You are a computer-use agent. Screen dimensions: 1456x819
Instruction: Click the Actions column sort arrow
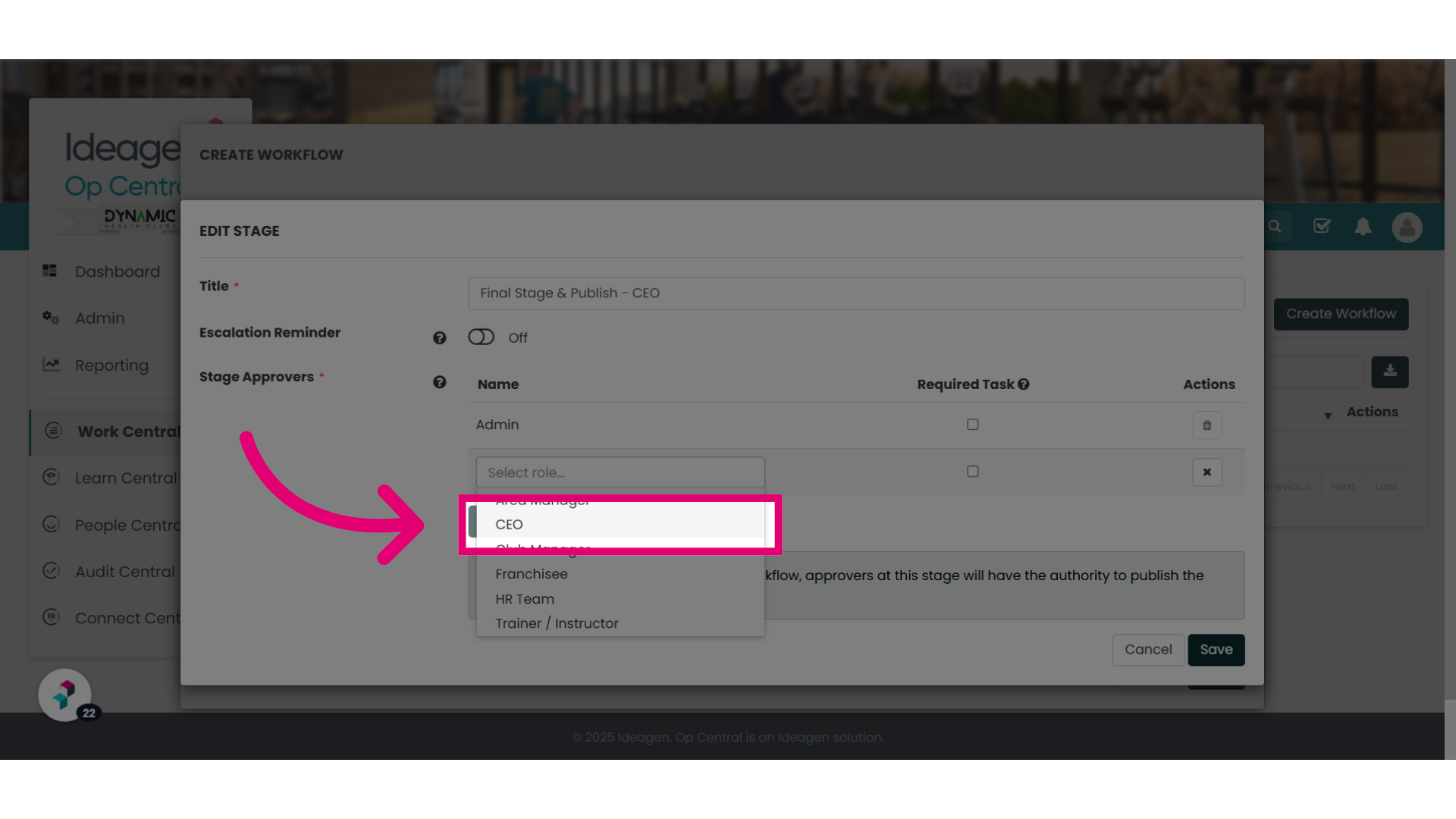pos(1328,416)
